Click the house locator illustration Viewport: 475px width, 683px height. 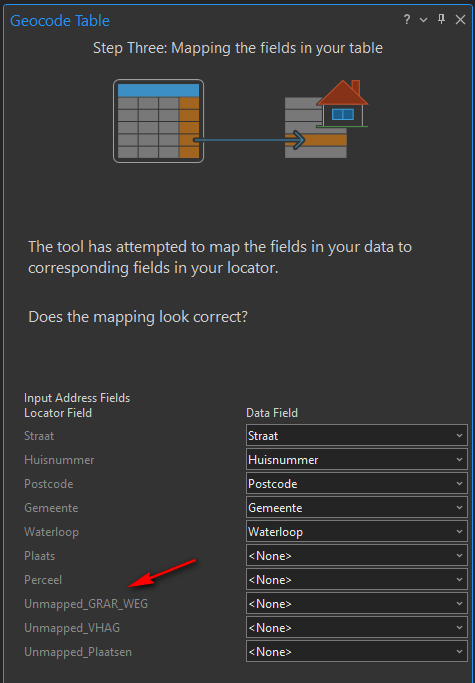(x=326, y=119)
